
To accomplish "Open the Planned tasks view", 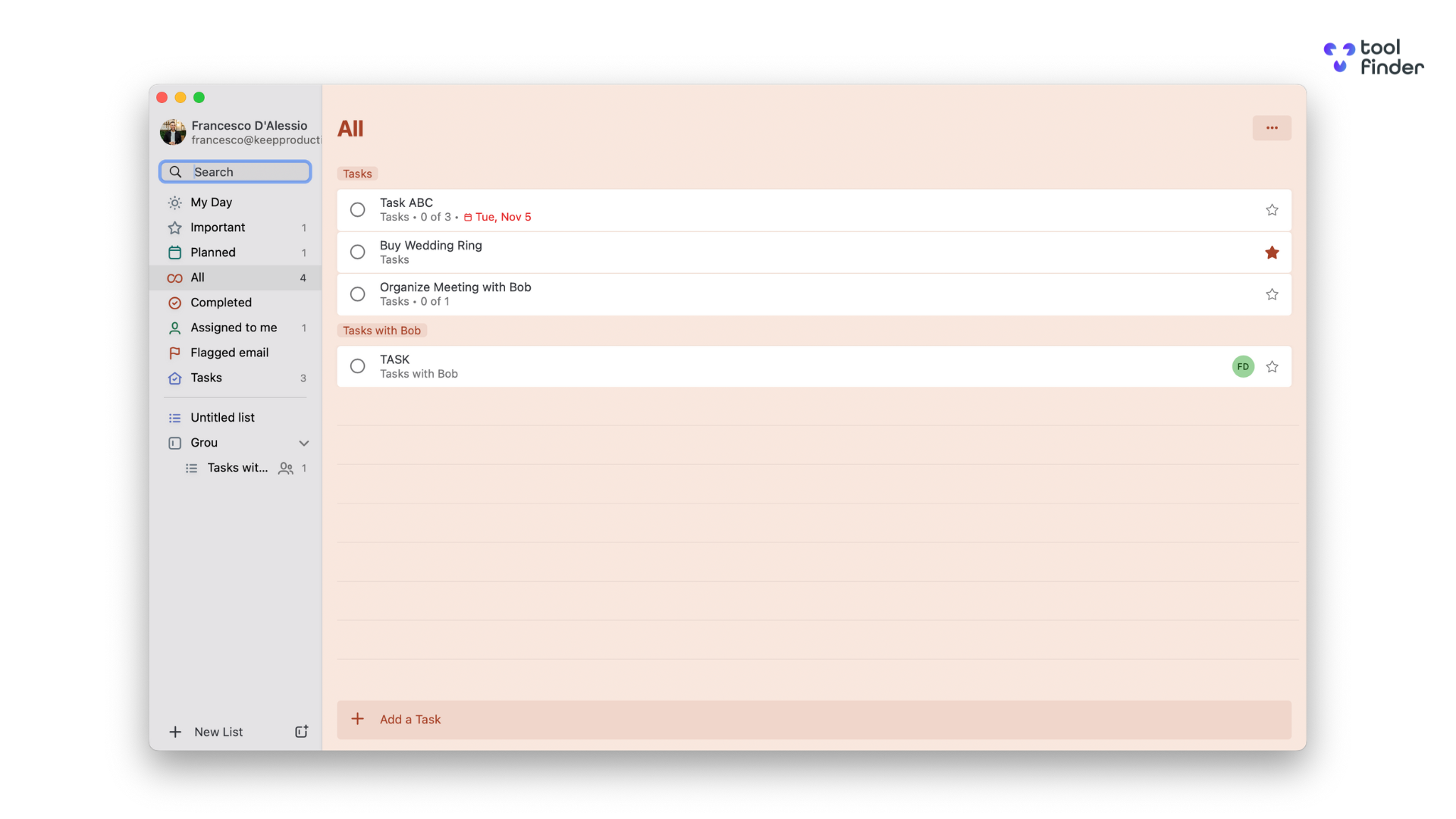I will [x=213, y=252].
